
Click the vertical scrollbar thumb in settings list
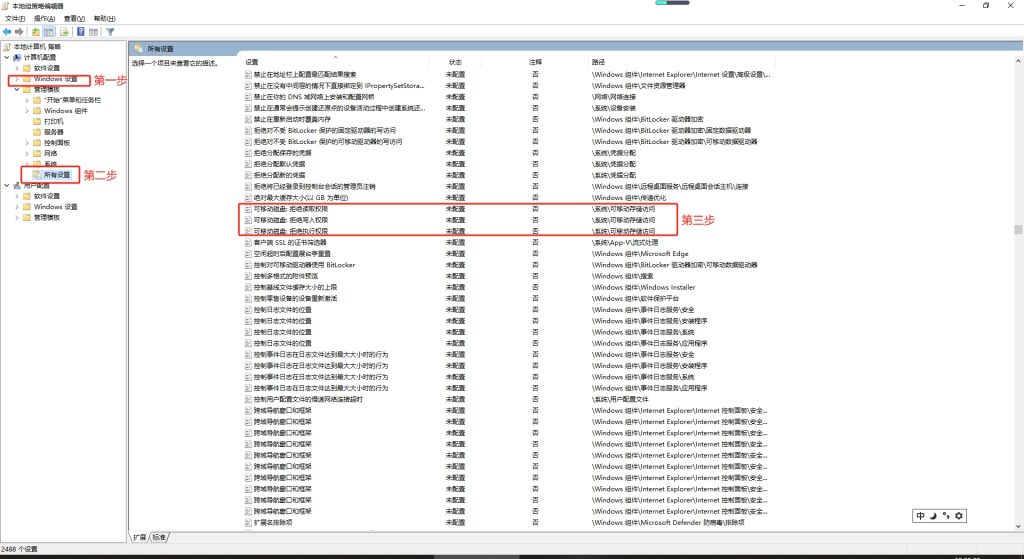pos(1017,229)
